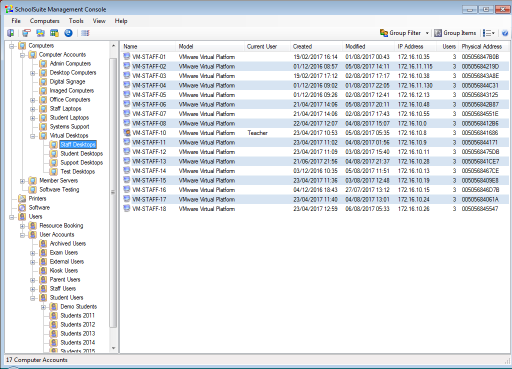Sort by the Name column header
The width and height of the screenshot is (512, 369).
click(x=148, y=47)
